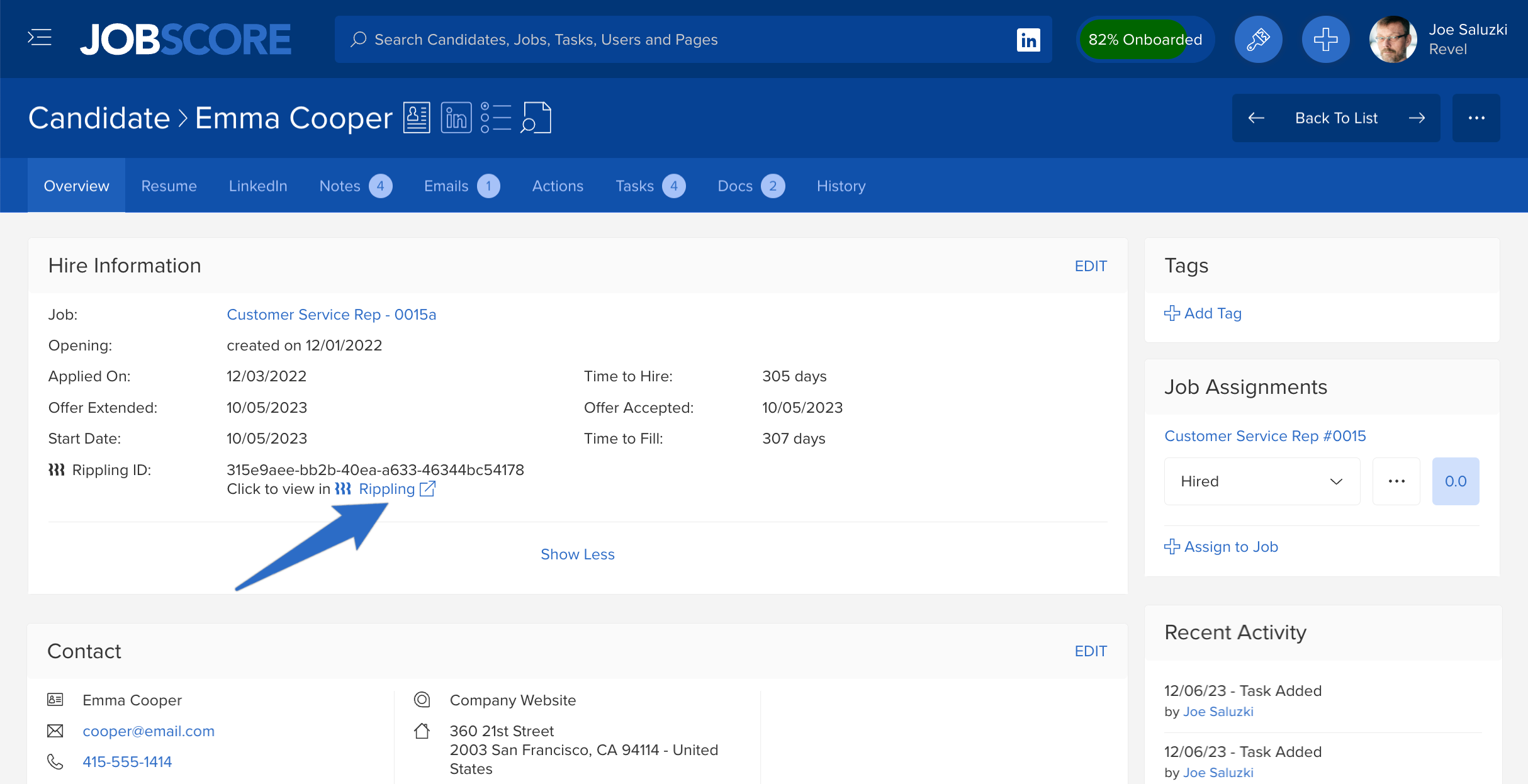Go to previous candidate with left arrow
This screenshot has width=1528, height=784.
point(1256,118)
